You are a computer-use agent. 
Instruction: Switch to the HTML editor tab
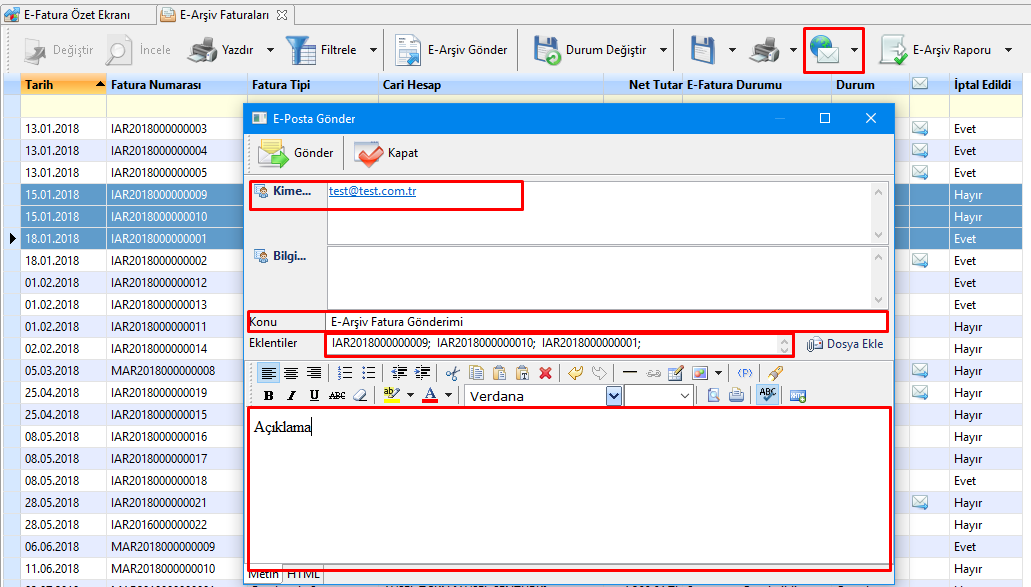pyautogui.click(x=302, y=575)
